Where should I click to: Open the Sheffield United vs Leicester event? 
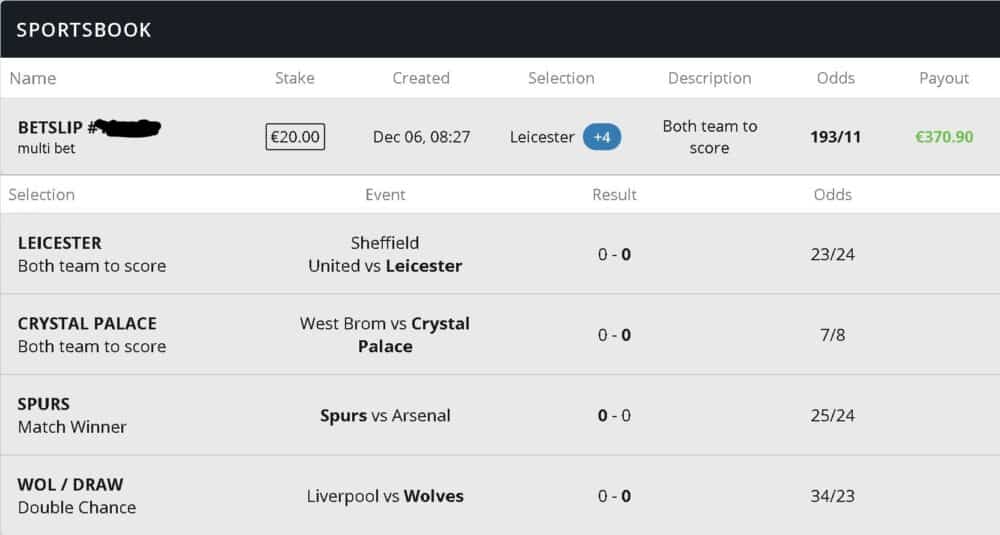click(385, 254)
